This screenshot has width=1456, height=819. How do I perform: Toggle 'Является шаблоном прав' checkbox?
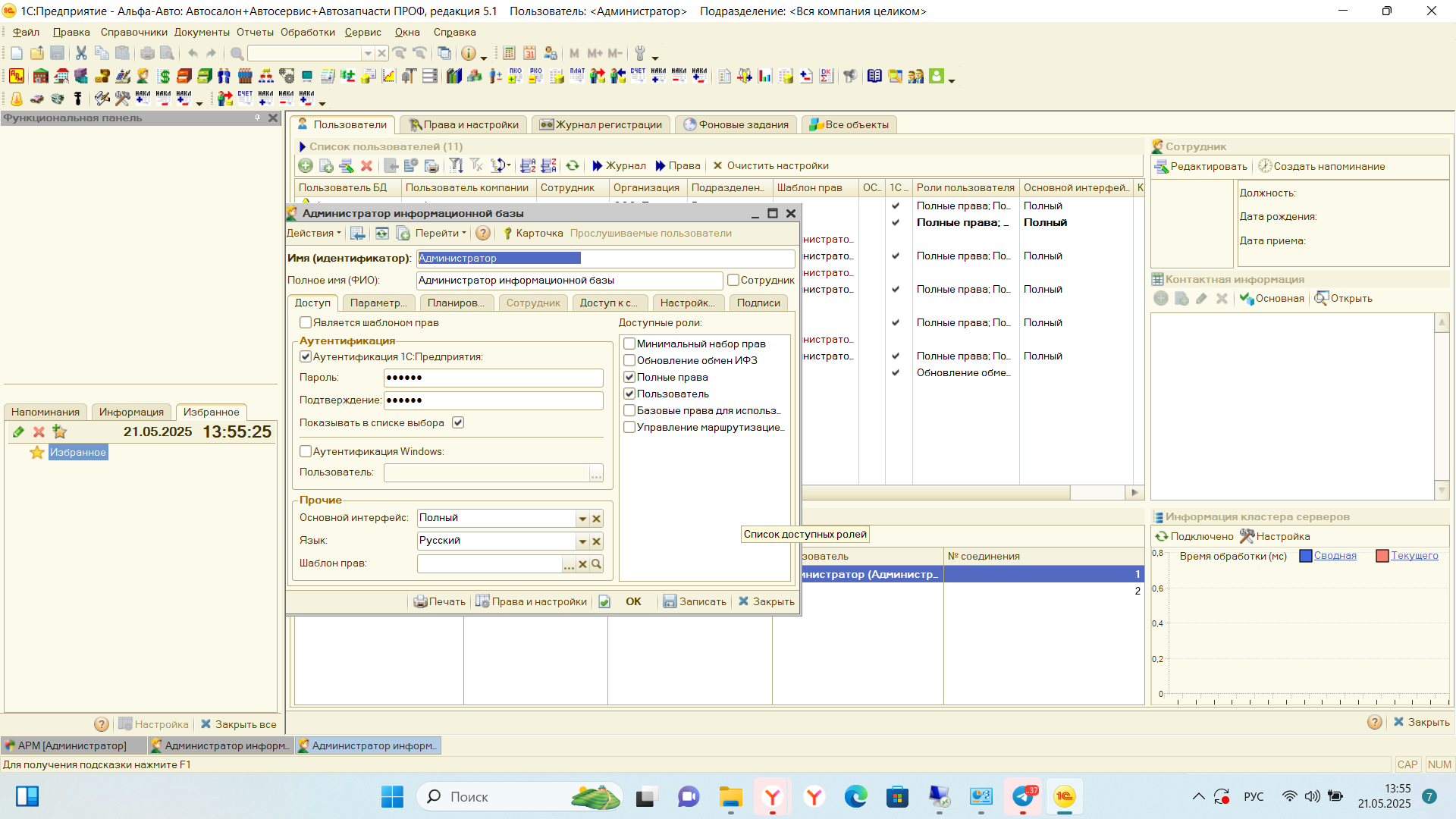pos(306,322)
